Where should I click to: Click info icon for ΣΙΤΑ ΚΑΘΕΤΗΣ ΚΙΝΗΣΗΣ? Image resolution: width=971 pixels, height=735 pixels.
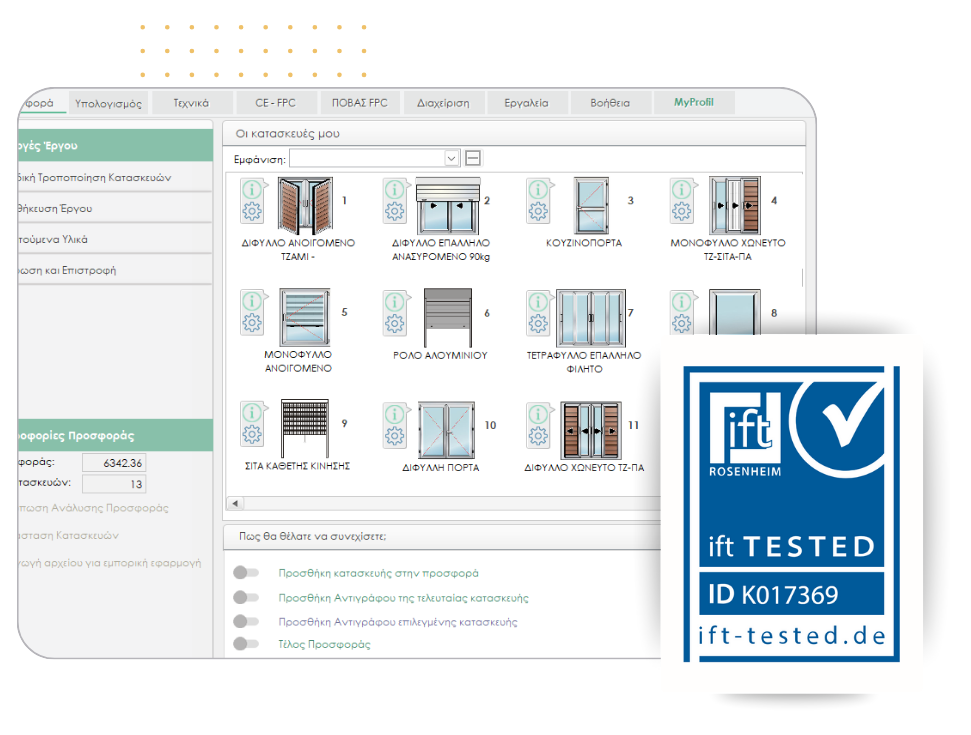pyautogui.click(x=254, y=412)
